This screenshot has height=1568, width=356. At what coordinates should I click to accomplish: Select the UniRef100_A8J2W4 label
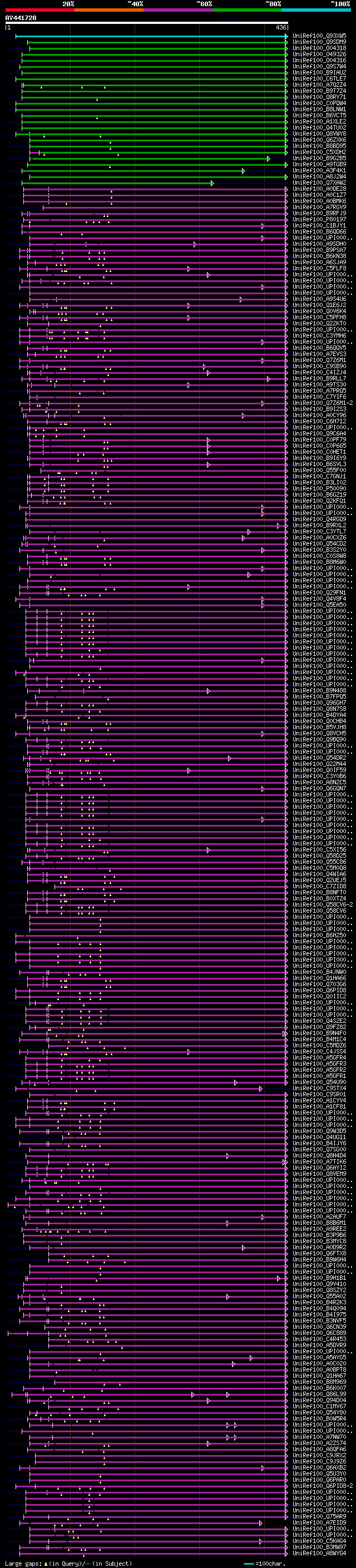tap(319, 177)
